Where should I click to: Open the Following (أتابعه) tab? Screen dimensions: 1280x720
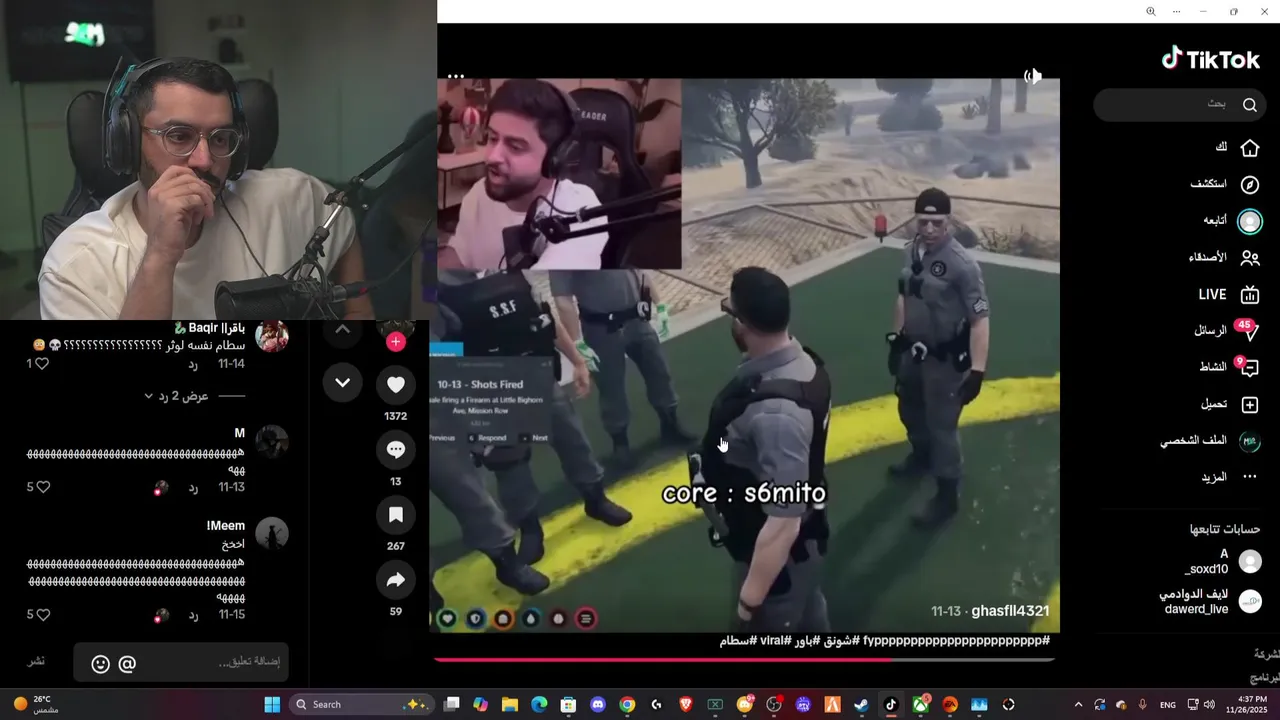(1232, 221)
